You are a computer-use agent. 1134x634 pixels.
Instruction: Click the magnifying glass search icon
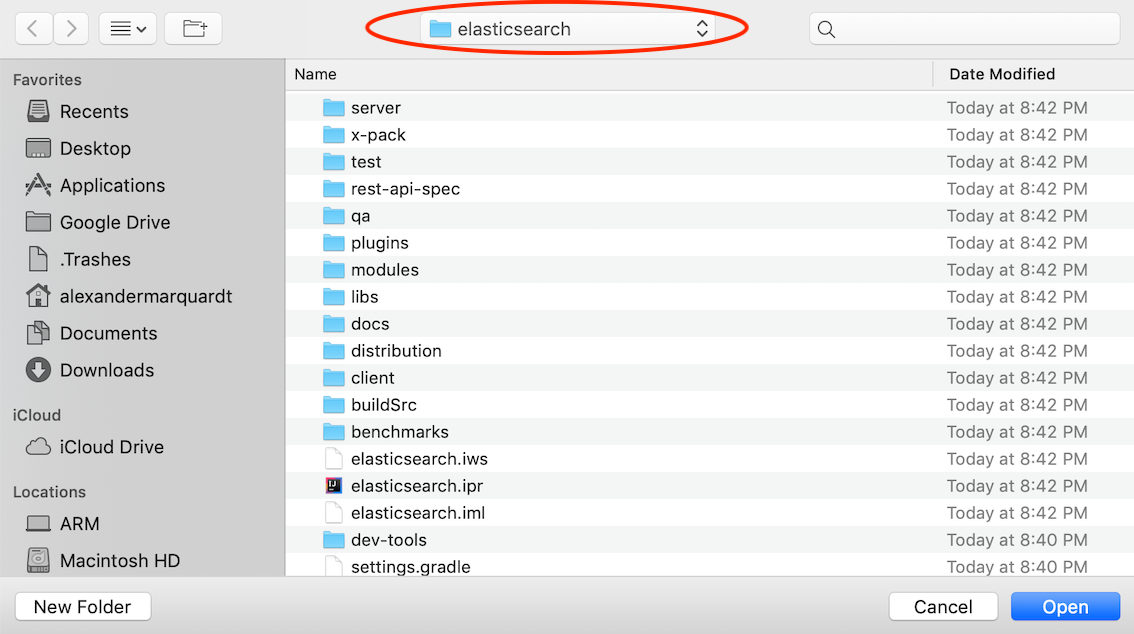[827, 29]
